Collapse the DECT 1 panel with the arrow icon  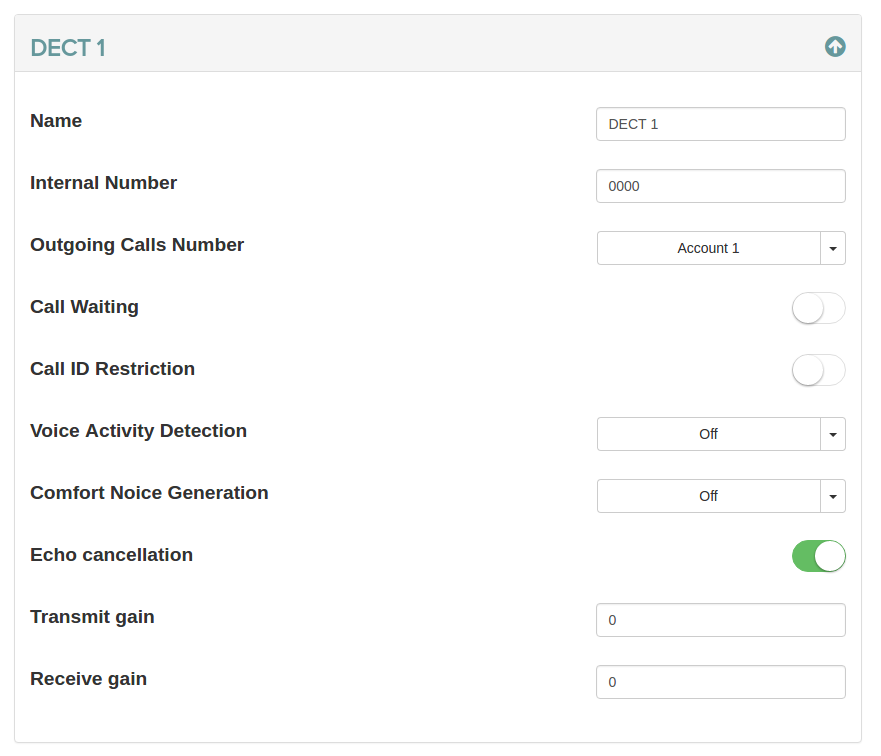click(835, 47)
